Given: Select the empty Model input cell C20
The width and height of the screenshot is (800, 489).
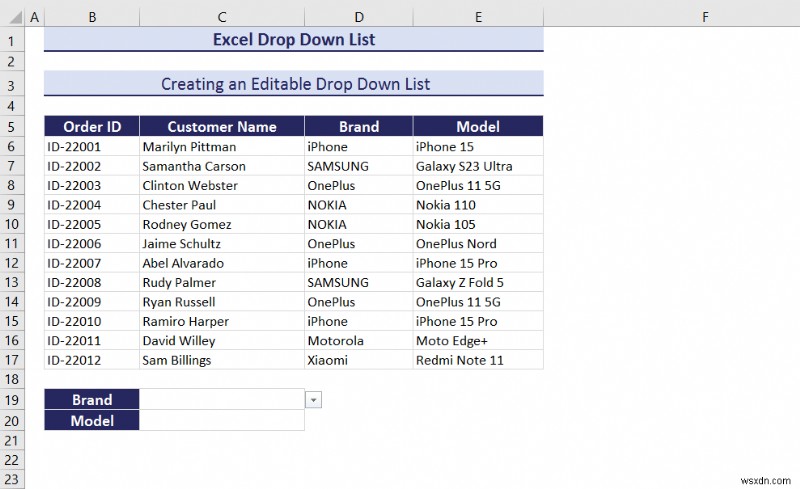Looking at the screenshot, I should (222, 420).
